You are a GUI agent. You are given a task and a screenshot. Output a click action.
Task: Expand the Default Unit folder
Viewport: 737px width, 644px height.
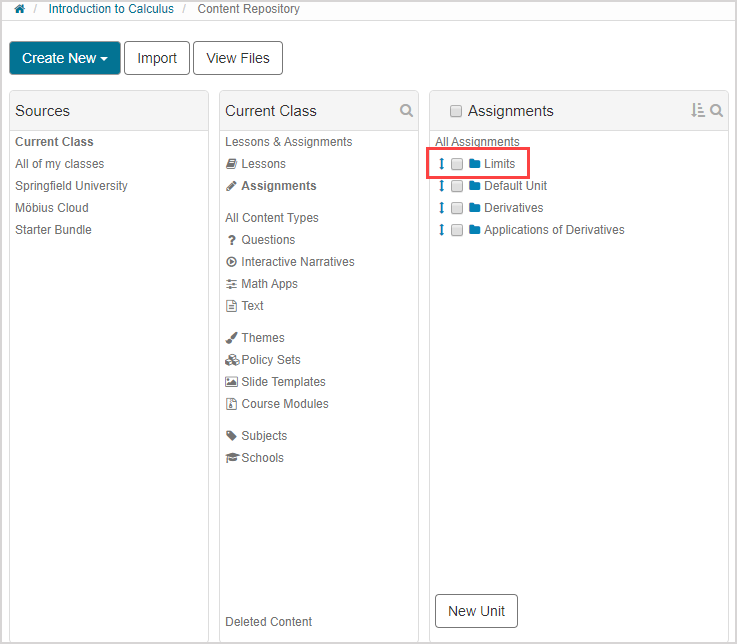514,186
